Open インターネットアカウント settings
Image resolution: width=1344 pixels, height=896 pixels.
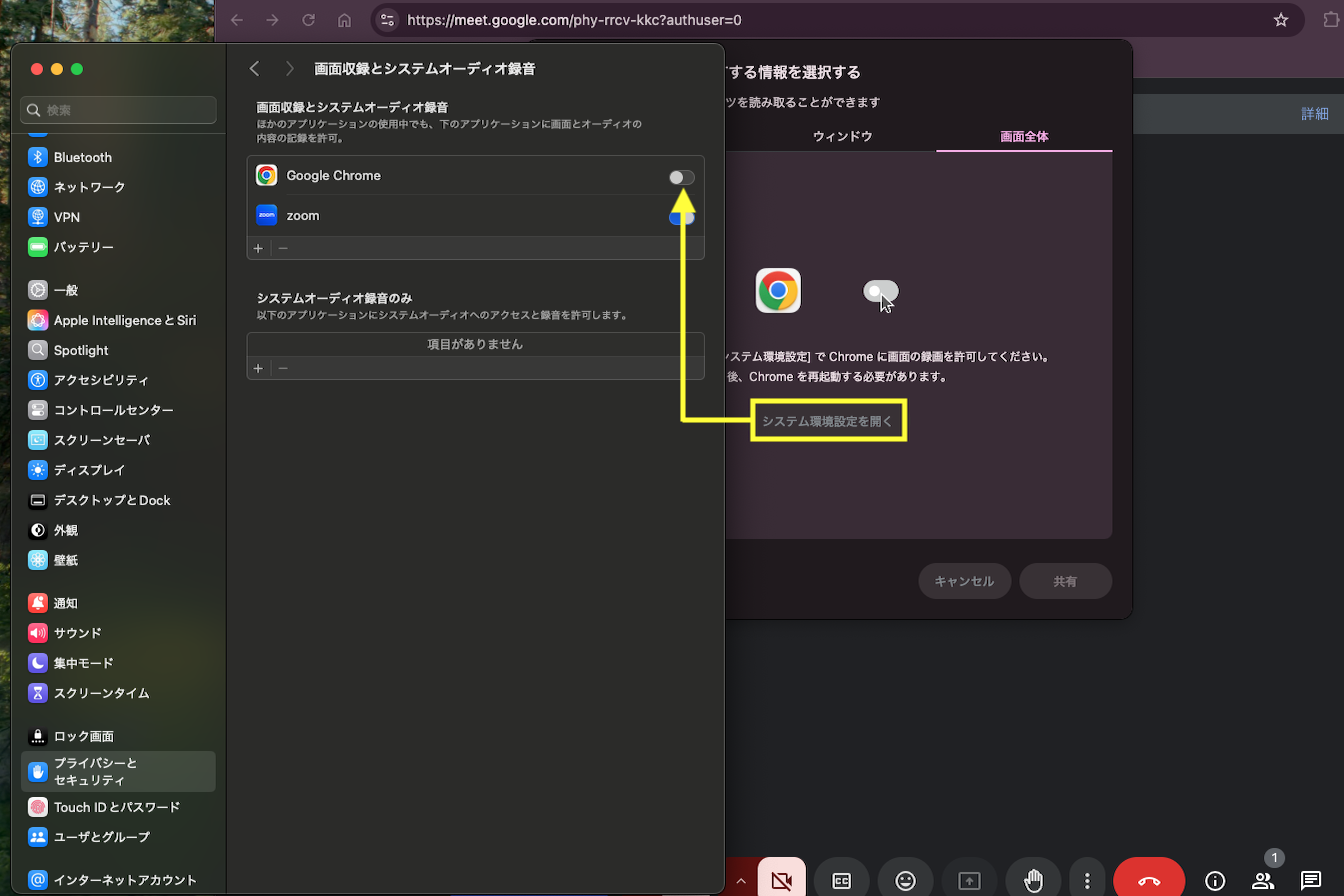click(118, 880)
